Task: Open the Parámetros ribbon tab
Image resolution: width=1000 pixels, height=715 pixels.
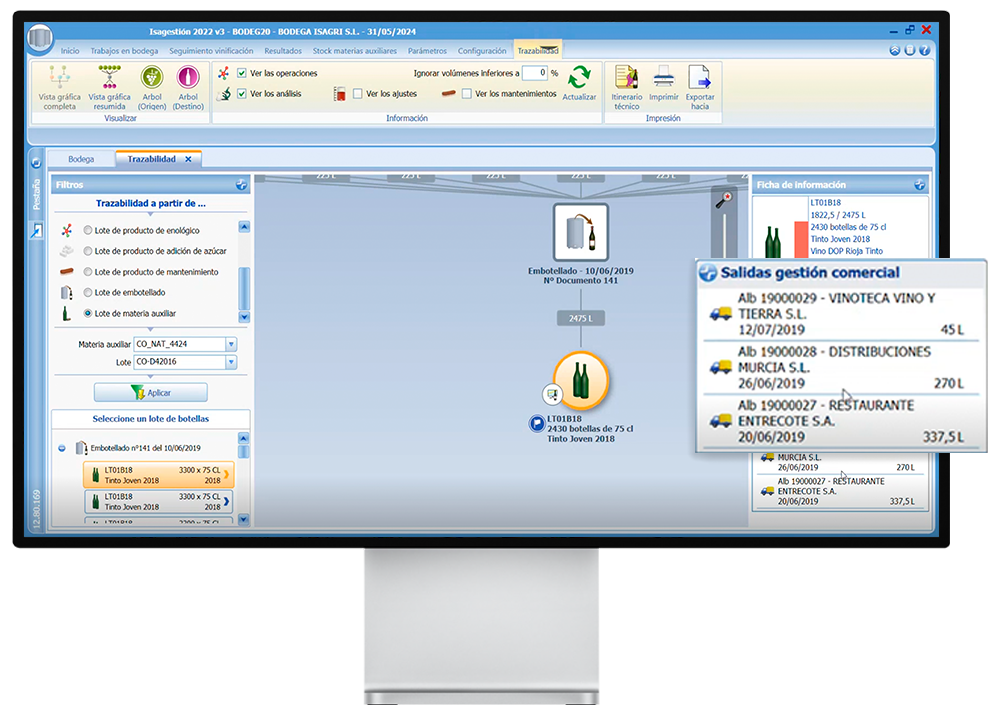Action: (427, 51)
